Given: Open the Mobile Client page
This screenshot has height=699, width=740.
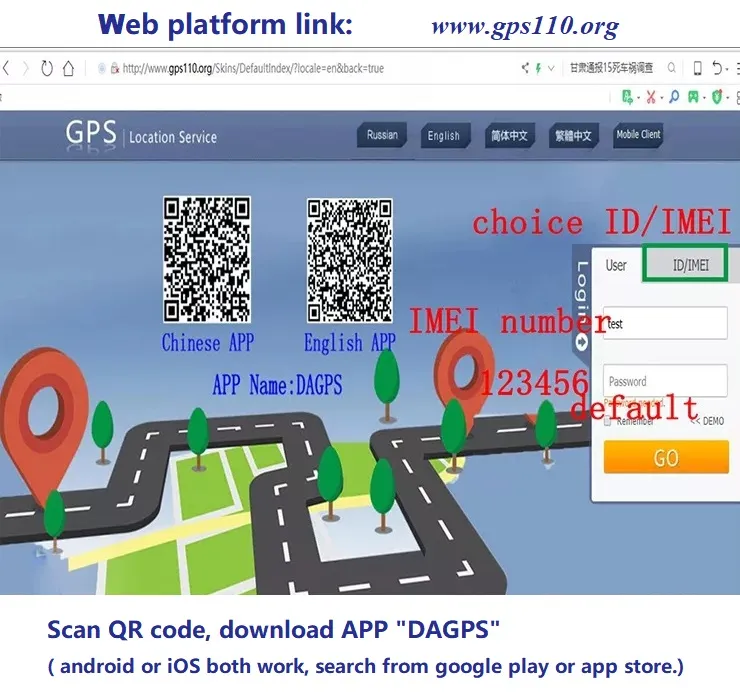Looking at the screenshot, I should tap(638, 135).
